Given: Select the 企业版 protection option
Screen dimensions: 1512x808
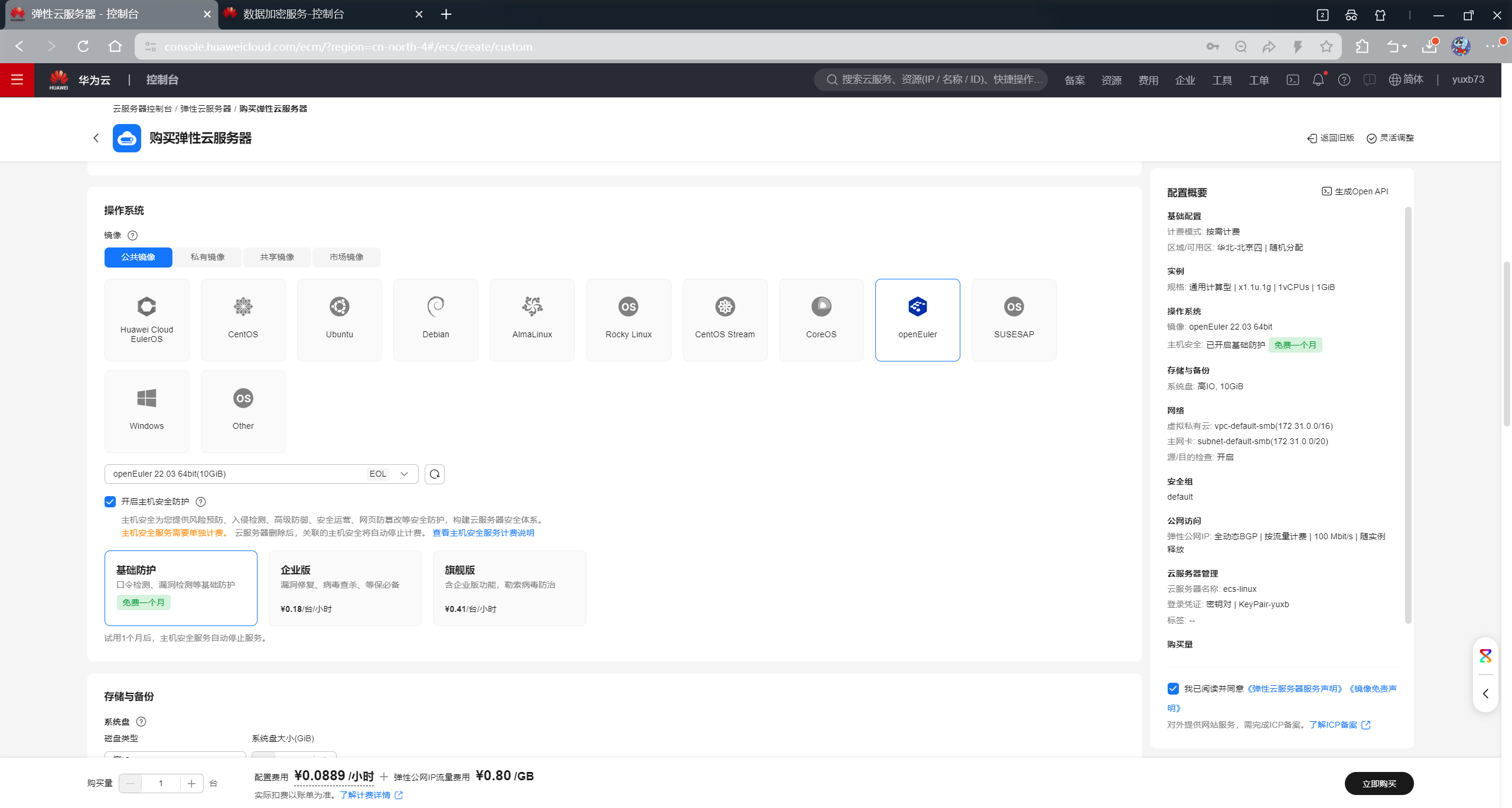Looking at the screenshot, I should pos(345,588).
